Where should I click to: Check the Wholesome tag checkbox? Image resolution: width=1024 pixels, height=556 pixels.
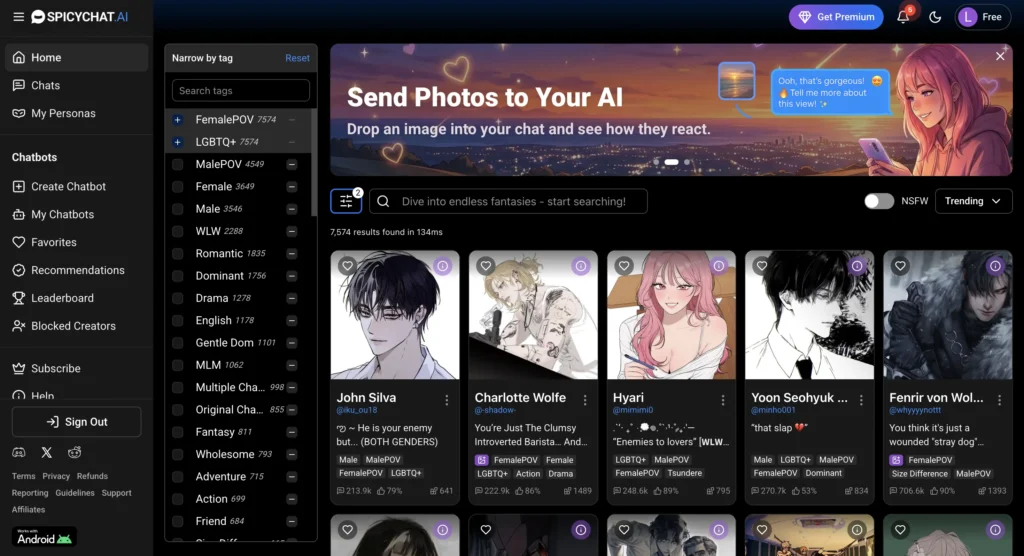(x=178, y=454)
